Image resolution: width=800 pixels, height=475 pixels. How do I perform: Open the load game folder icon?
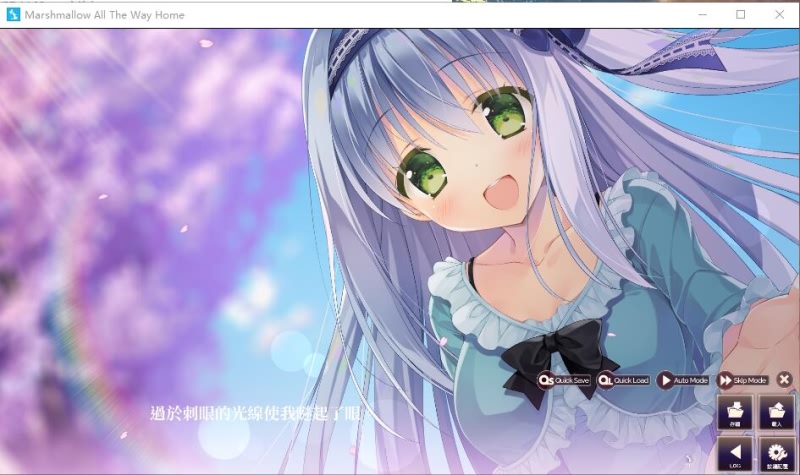(777, 412)
